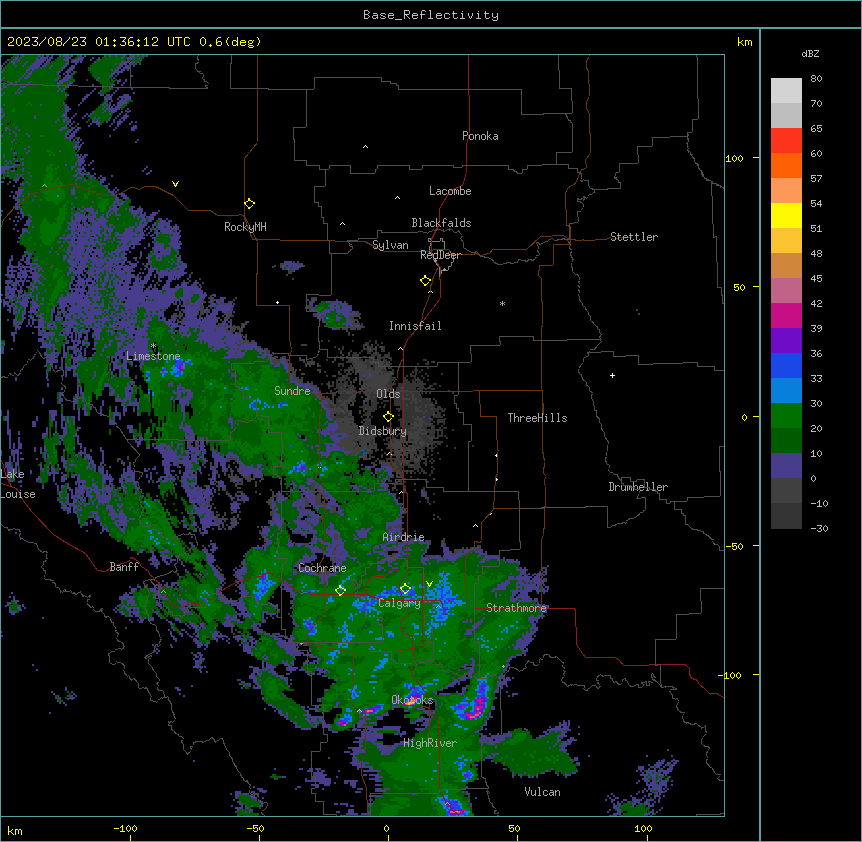This screenshot has width=862, height=842.
Task: Click the asterisk marker above Limestone label
Action: [x=153, y=346]
